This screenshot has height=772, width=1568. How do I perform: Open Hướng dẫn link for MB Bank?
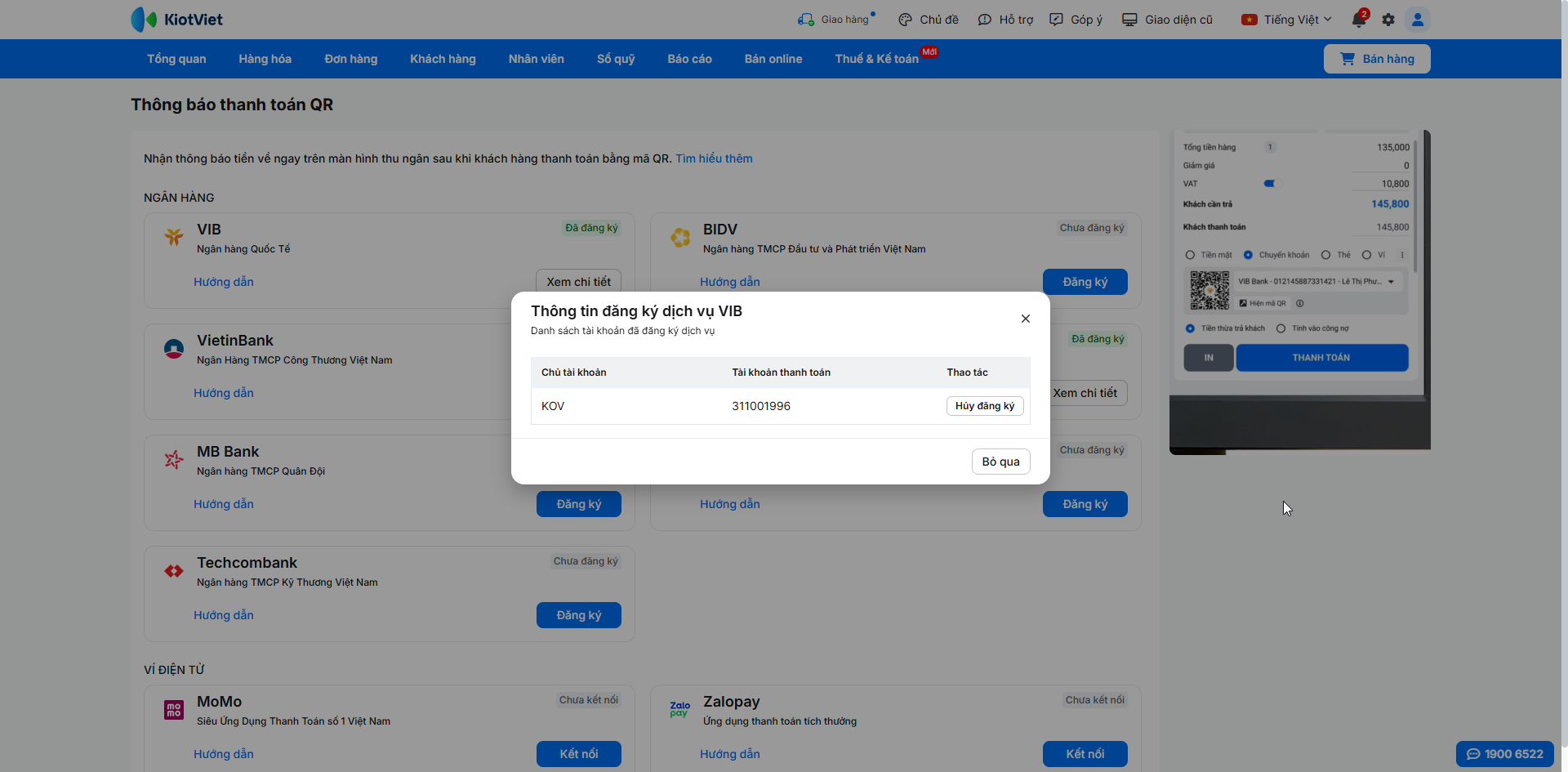click(224, 504)
